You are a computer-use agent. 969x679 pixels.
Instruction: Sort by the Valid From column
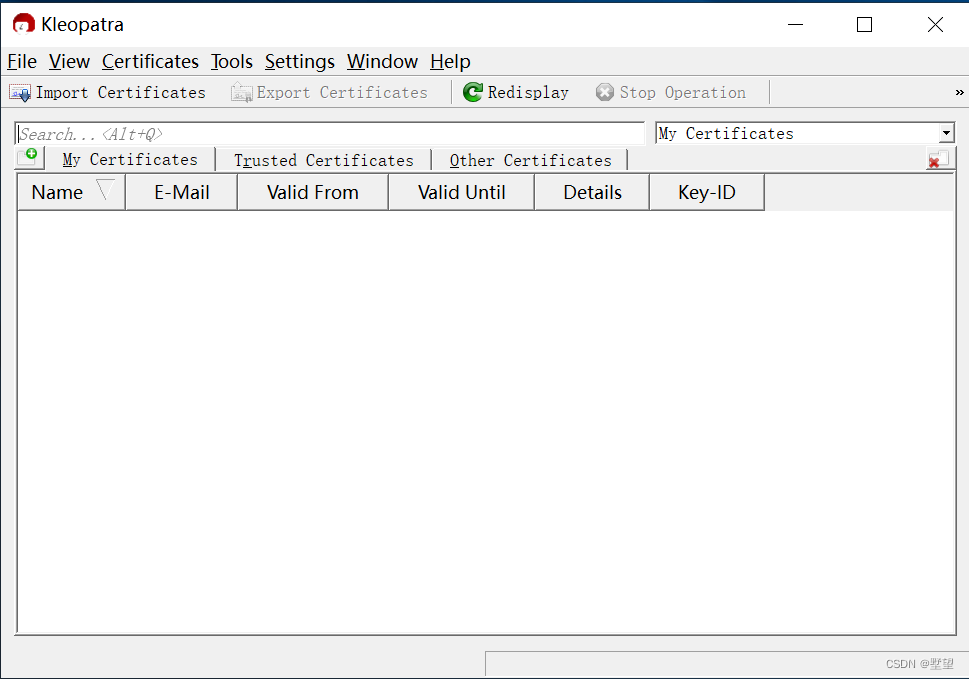tap(313, 192)
